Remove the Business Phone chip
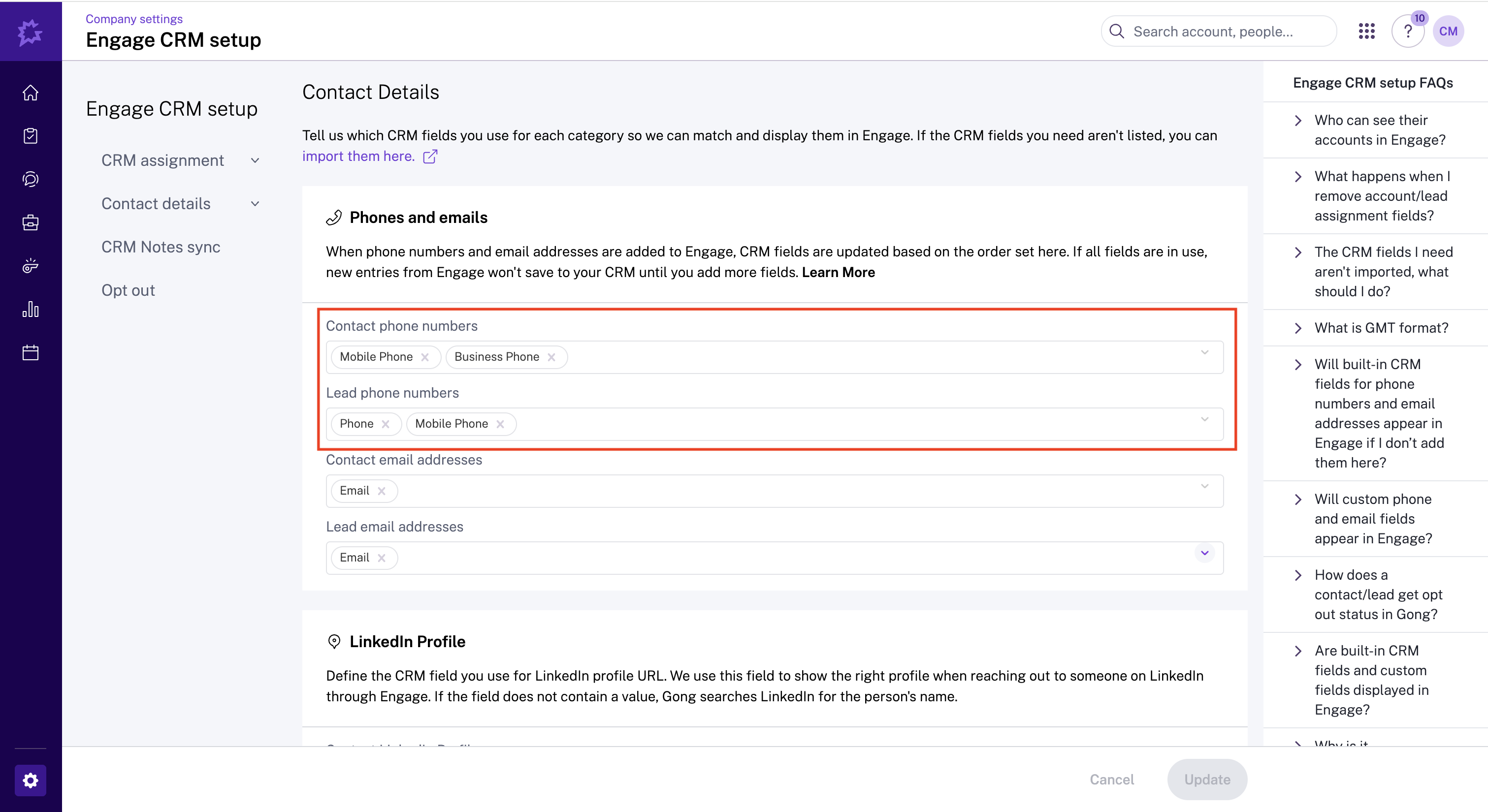The height and width of the screenshot is (812, 1488). point(551,357)
